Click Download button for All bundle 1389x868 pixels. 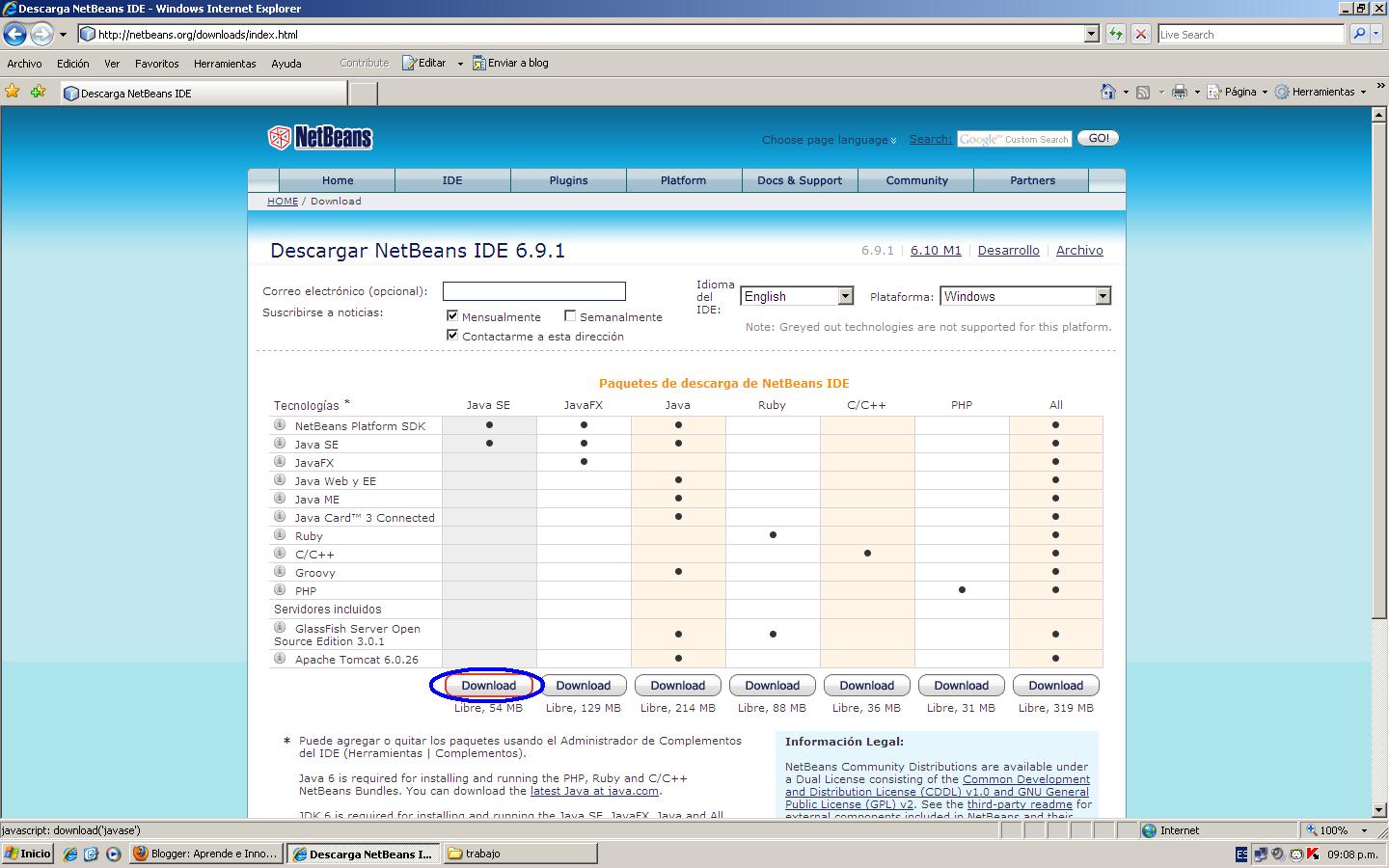point(1055,686)
